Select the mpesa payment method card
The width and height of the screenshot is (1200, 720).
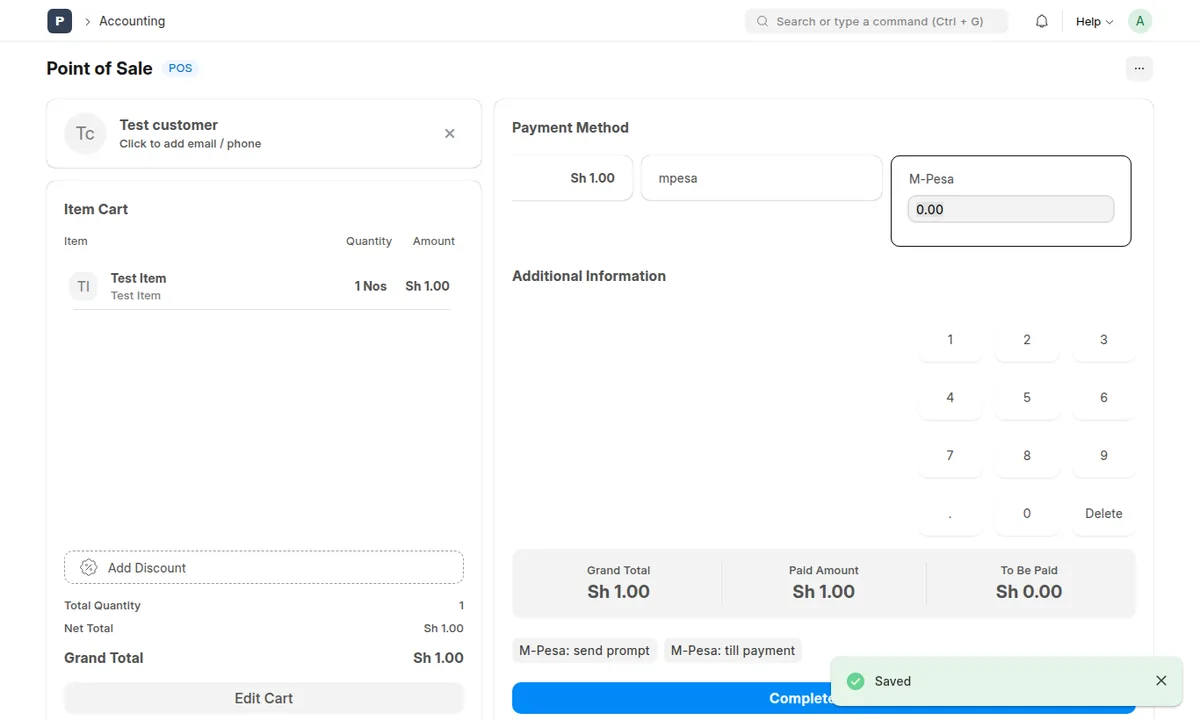761,178
